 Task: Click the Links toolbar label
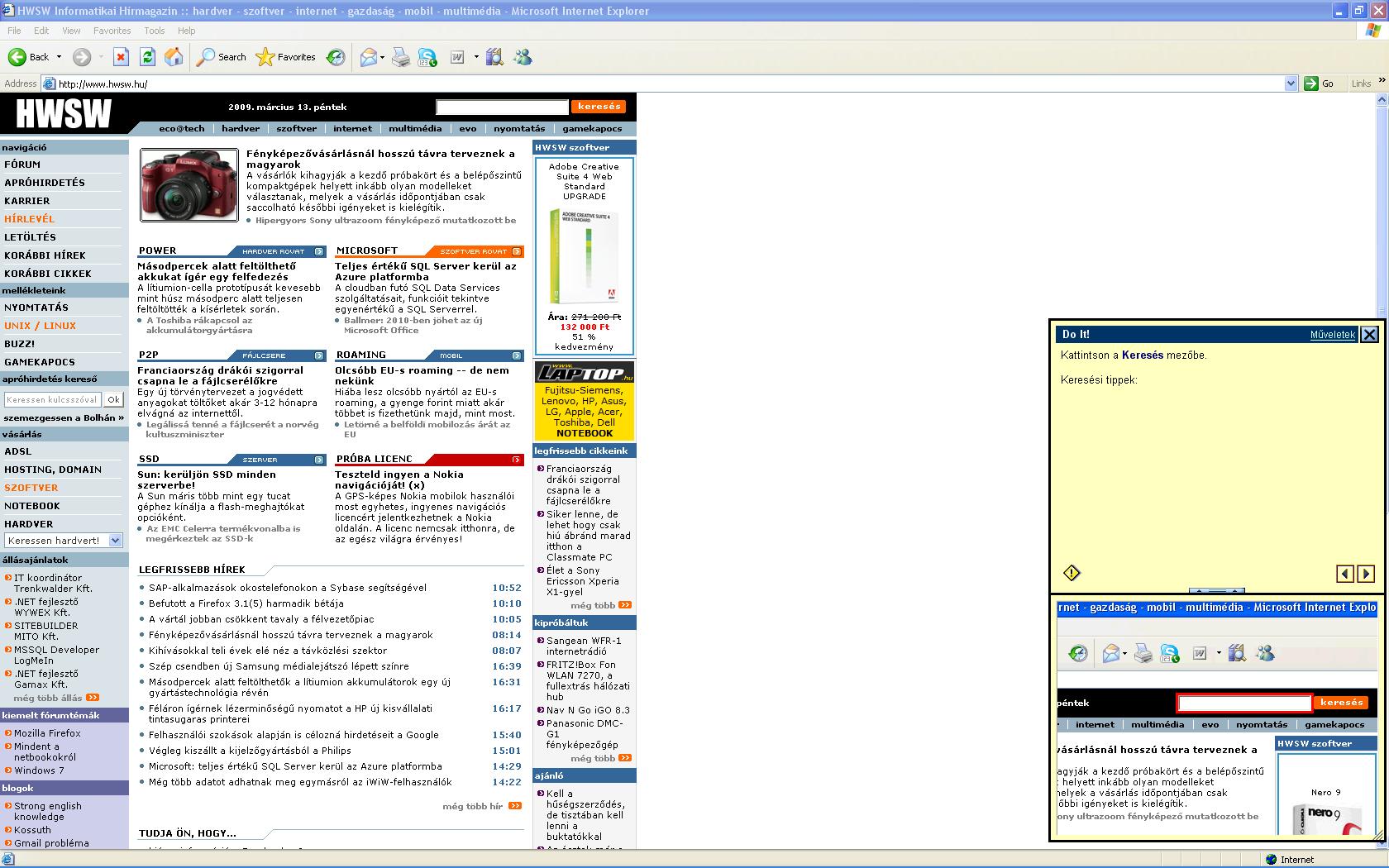point(1361,83)
